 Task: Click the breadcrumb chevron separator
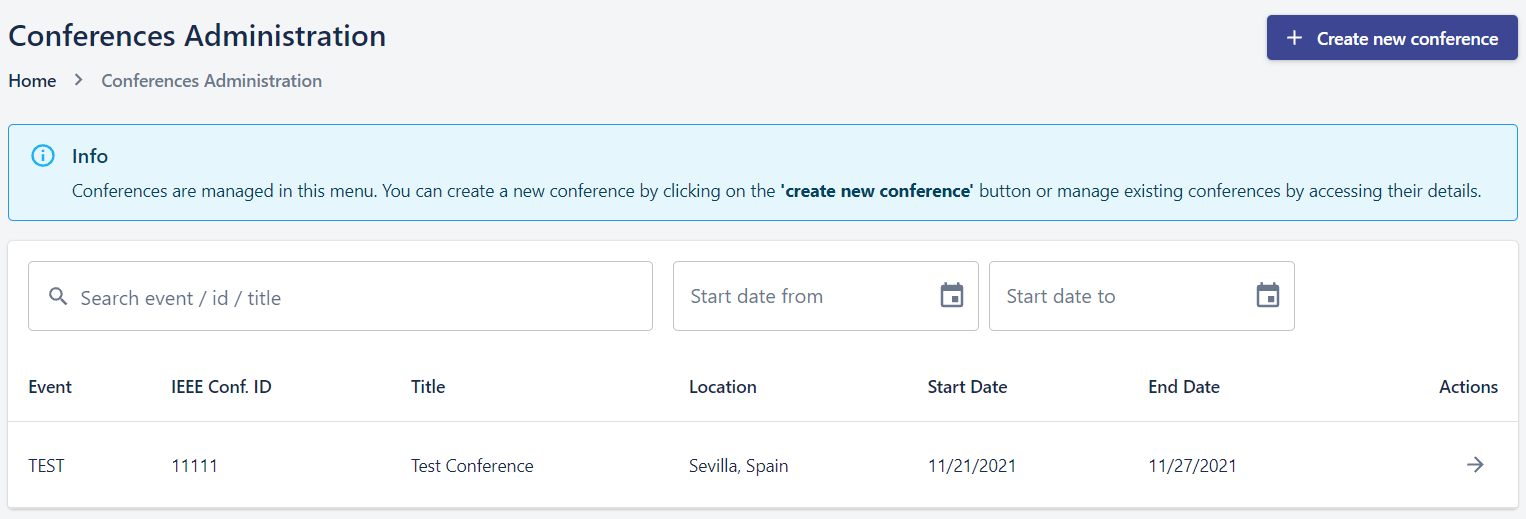(x=79, y=80)
